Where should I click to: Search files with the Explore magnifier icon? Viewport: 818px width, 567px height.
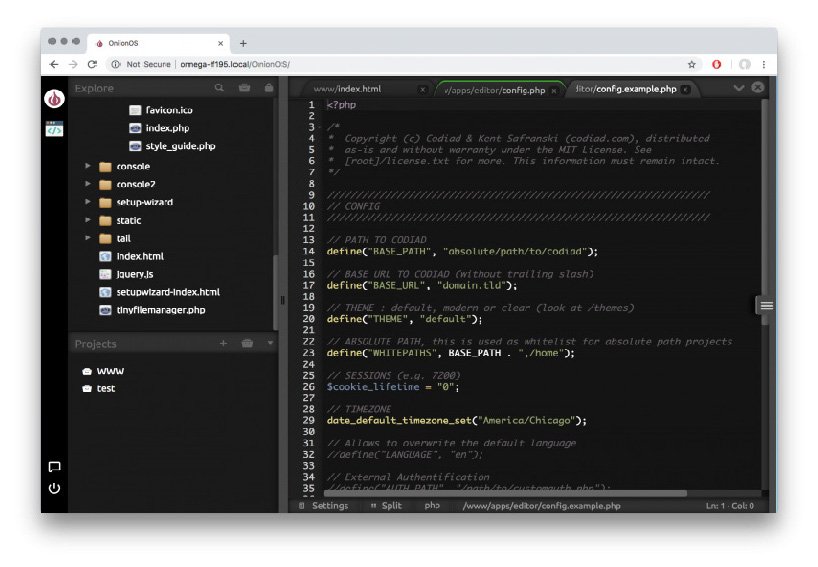[x=219, y=88]
